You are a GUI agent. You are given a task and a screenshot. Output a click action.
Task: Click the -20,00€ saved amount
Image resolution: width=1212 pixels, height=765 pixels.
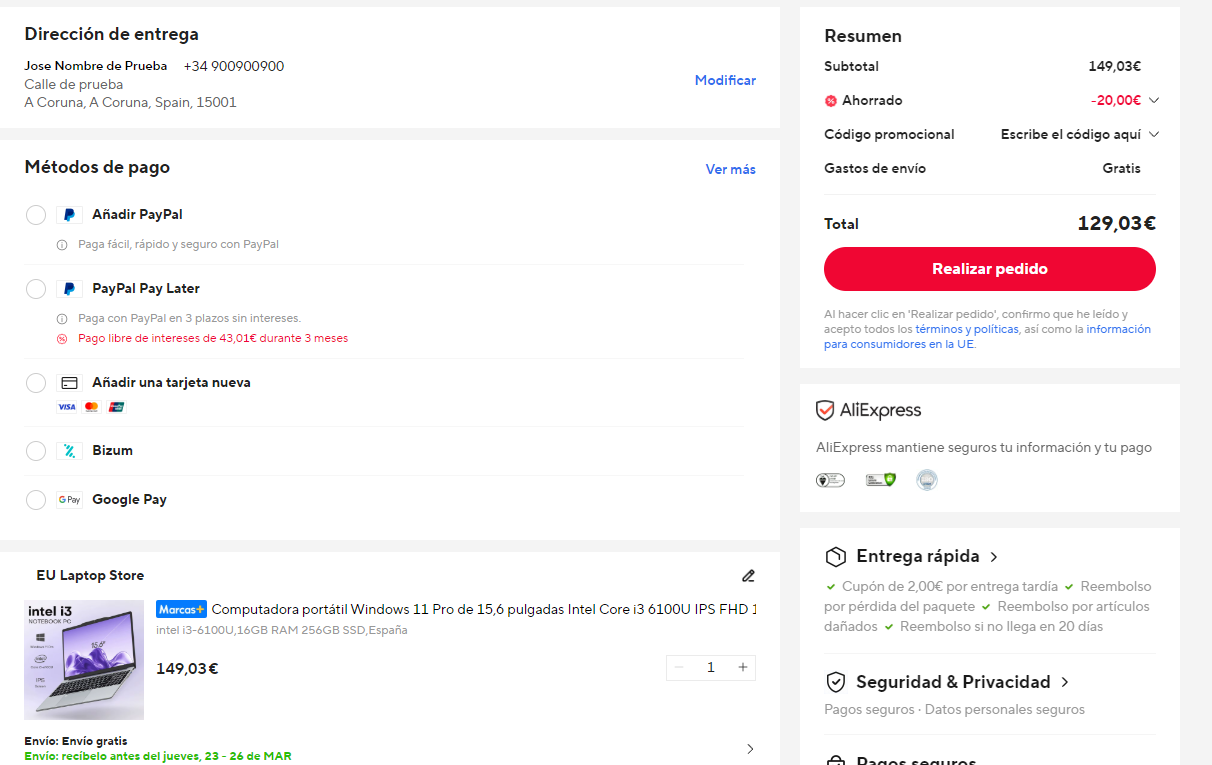1116,101
